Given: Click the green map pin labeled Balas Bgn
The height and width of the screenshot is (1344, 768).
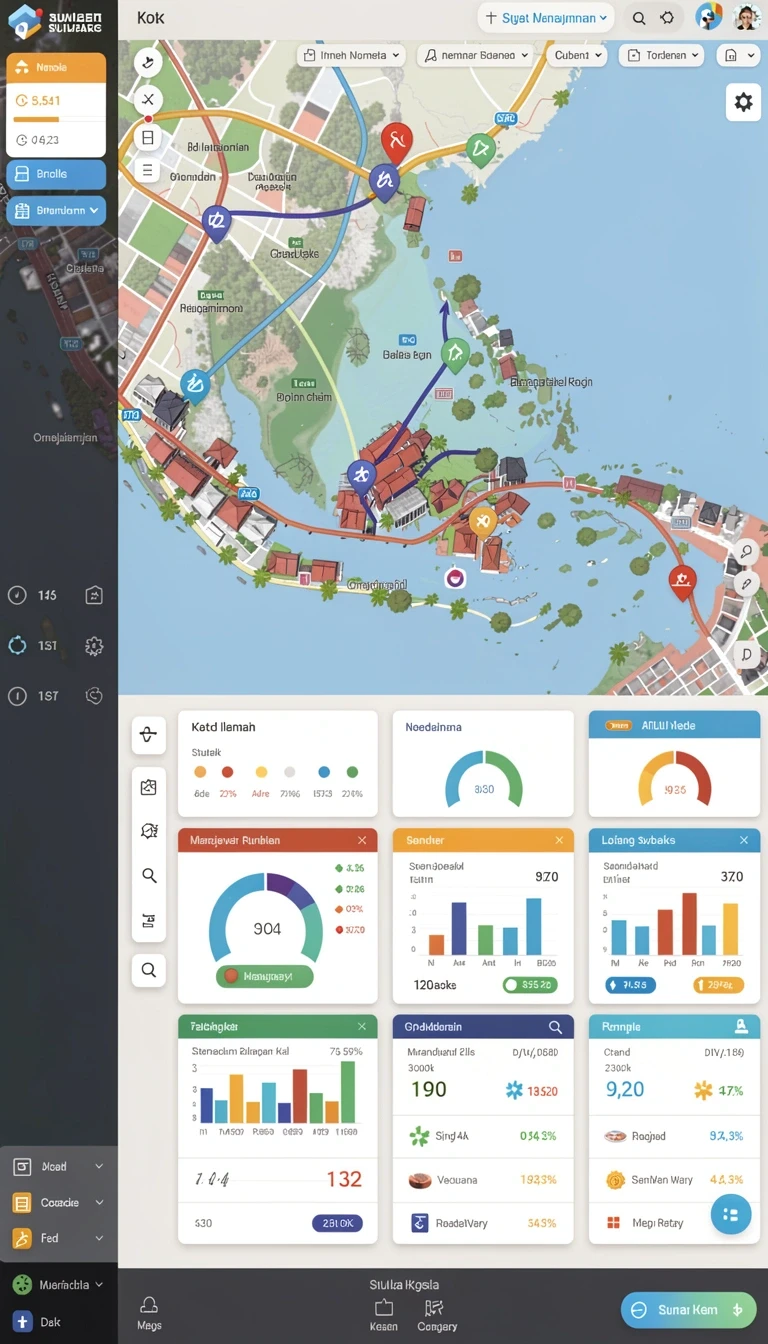Looking at the screenshot, I should [455, 355].
